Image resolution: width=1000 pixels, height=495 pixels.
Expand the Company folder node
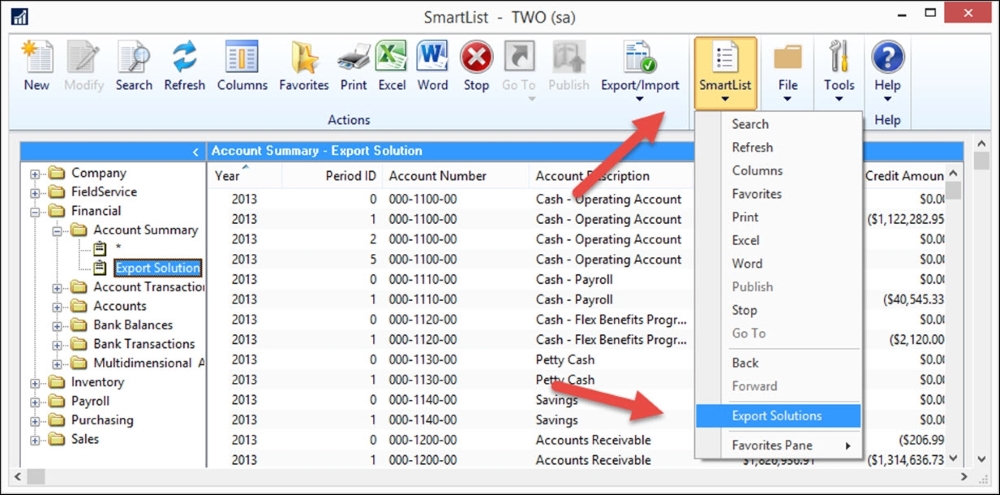[35, 174]
